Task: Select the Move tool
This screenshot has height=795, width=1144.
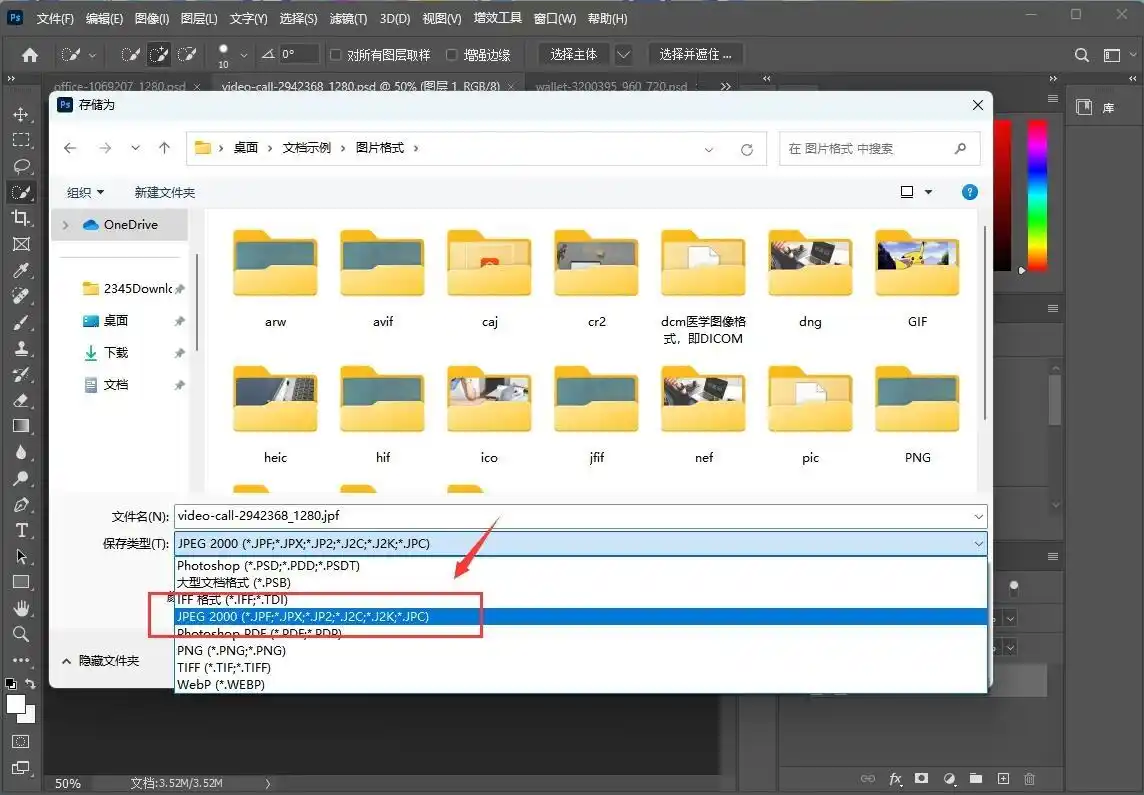Action: tap(21, 114)
